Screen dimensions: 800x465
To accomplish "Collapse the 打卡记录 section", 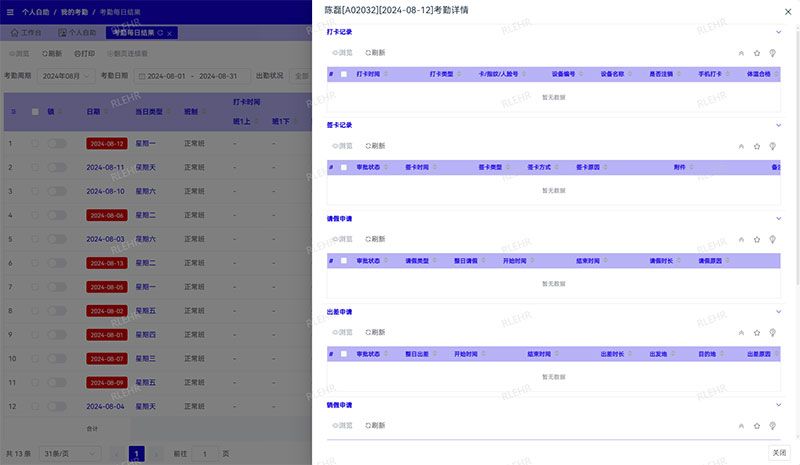I will (779, 32).
